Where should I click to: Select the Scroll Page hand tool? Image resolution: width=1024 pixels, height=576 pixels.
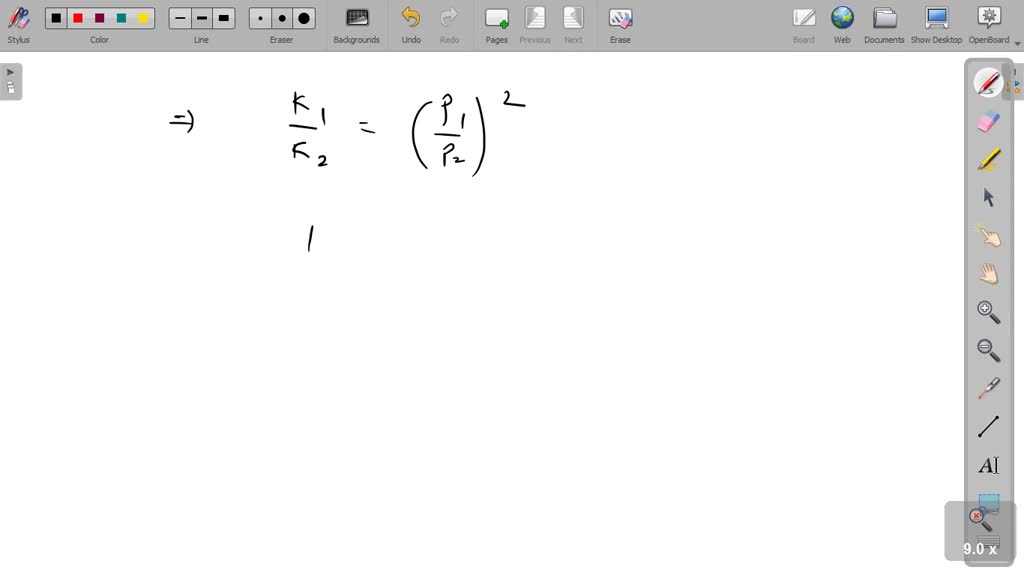coord(988,272)
